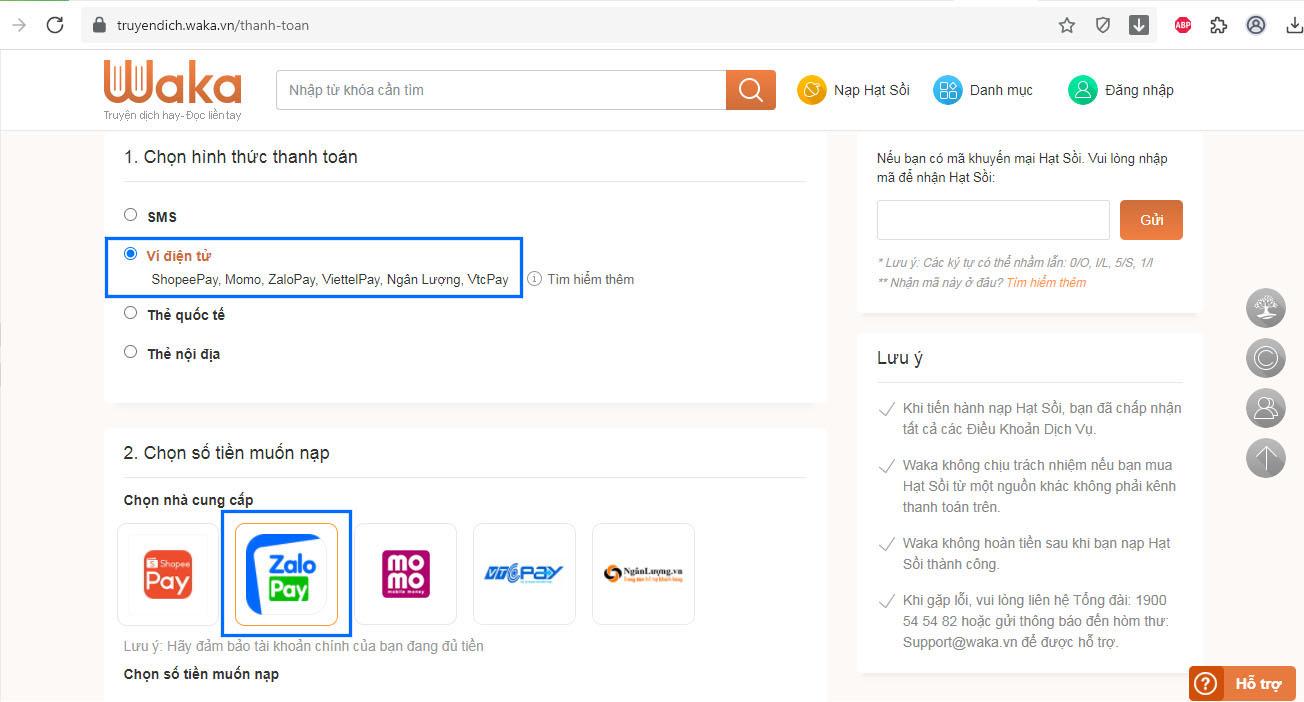This screenshot has height=702, width=1304.
Task: Click the scroll-to-top arrow icon
Action: [x=1265, y=458]
